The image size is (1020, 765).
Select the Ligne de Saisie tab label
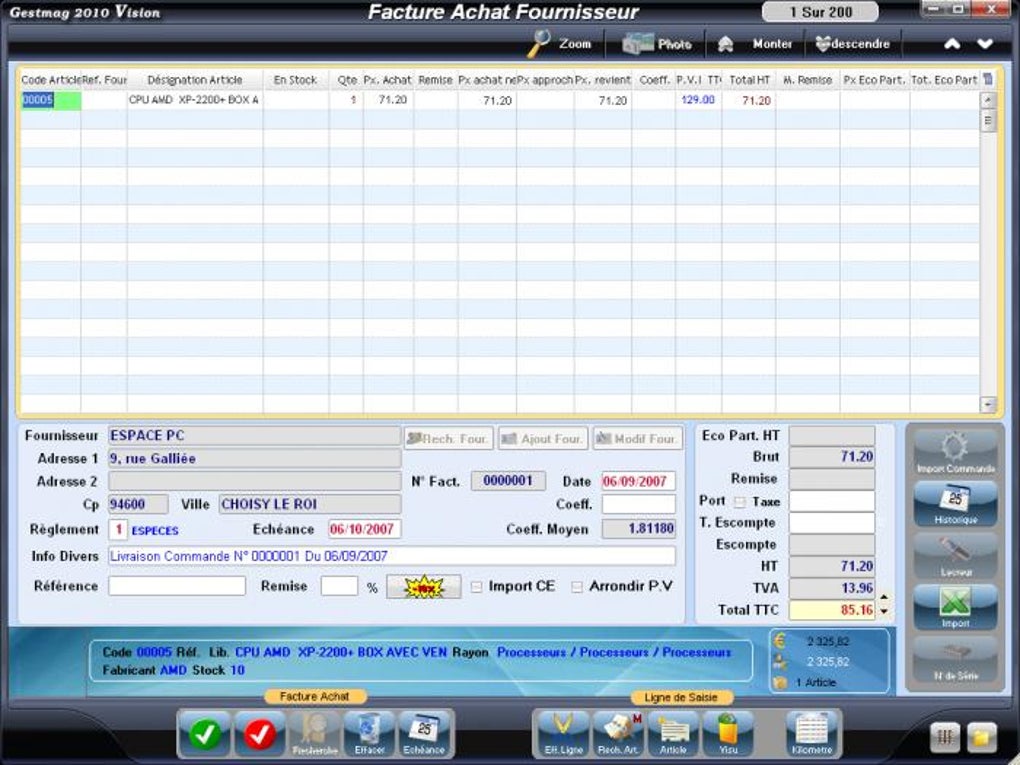(681, 697)
